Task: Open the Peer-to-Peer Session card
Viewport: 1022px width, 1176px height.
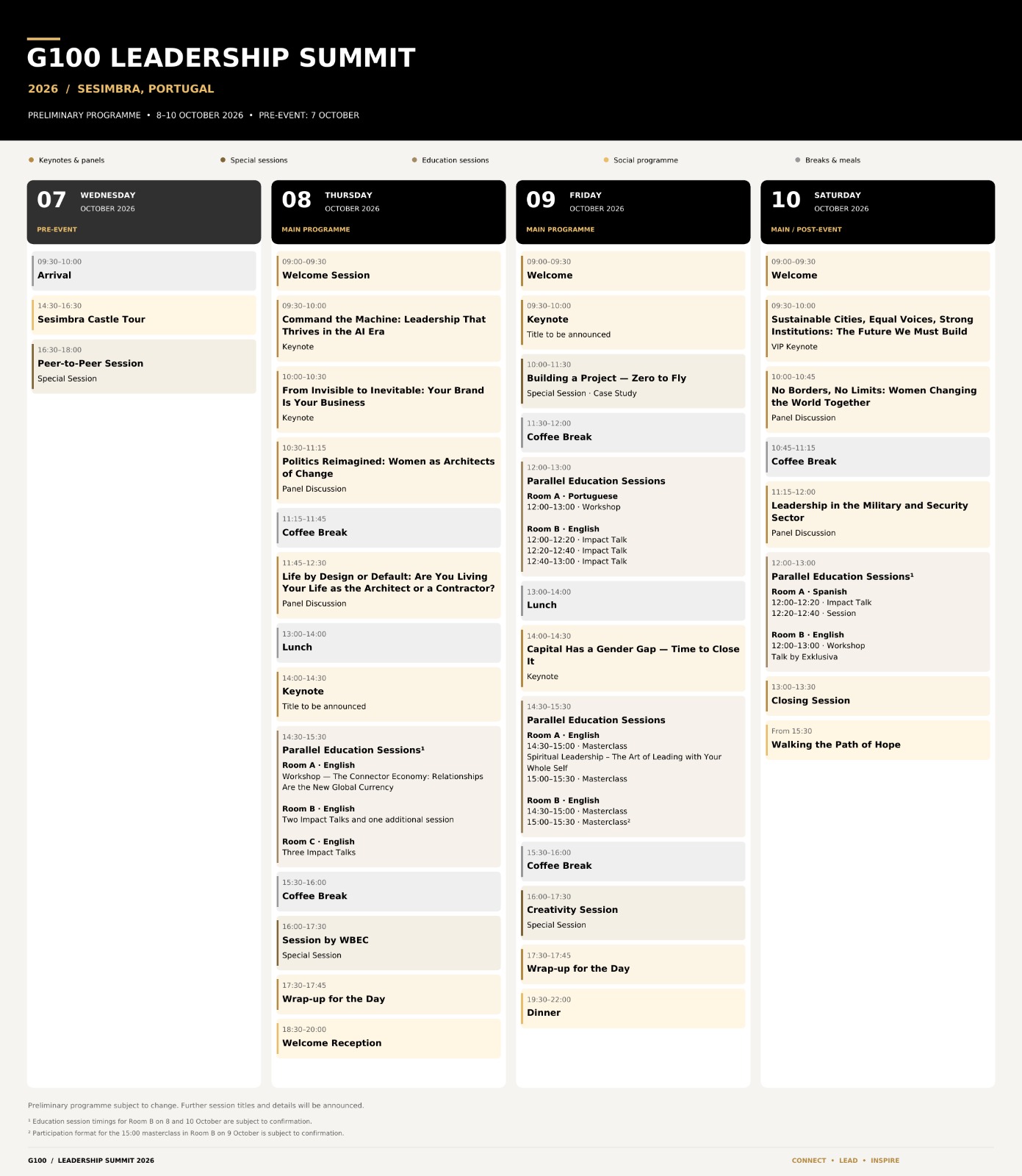Action: 144,366
